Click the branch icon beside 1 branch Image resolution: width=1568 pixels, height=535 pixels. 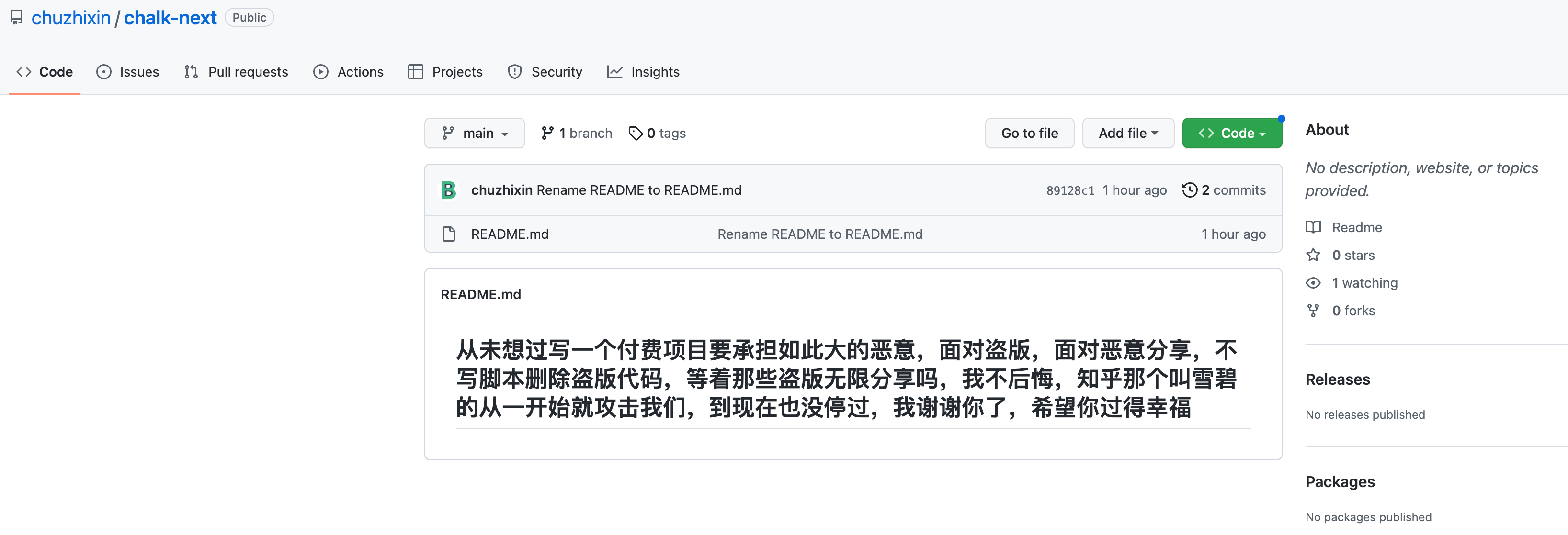pyautogui.click(x=547, y=133)
